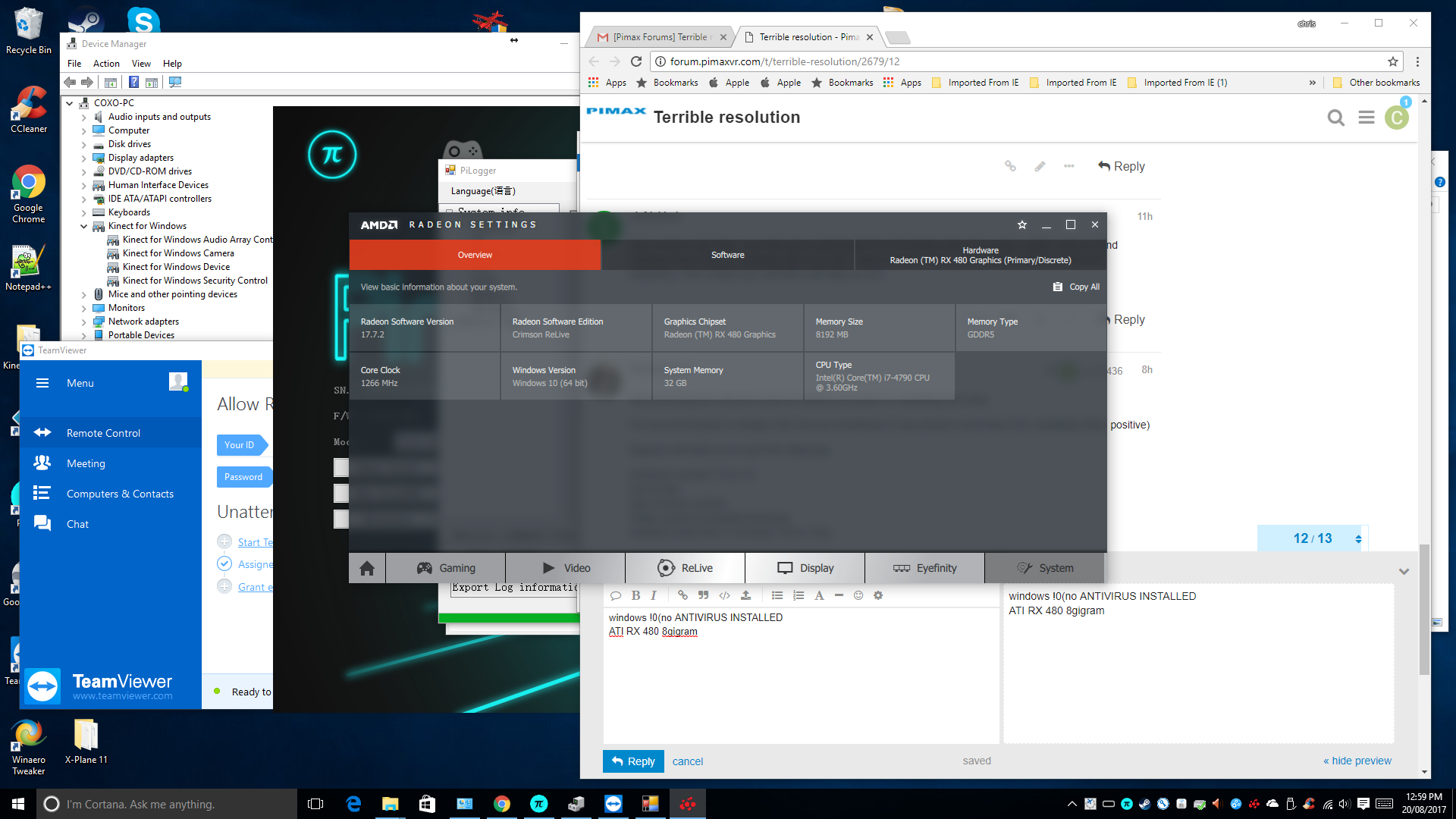Image resolution: width=1456 pixels, height=819 pixels.
Task: Open Device Manager View menu
Action: point(141,64)
